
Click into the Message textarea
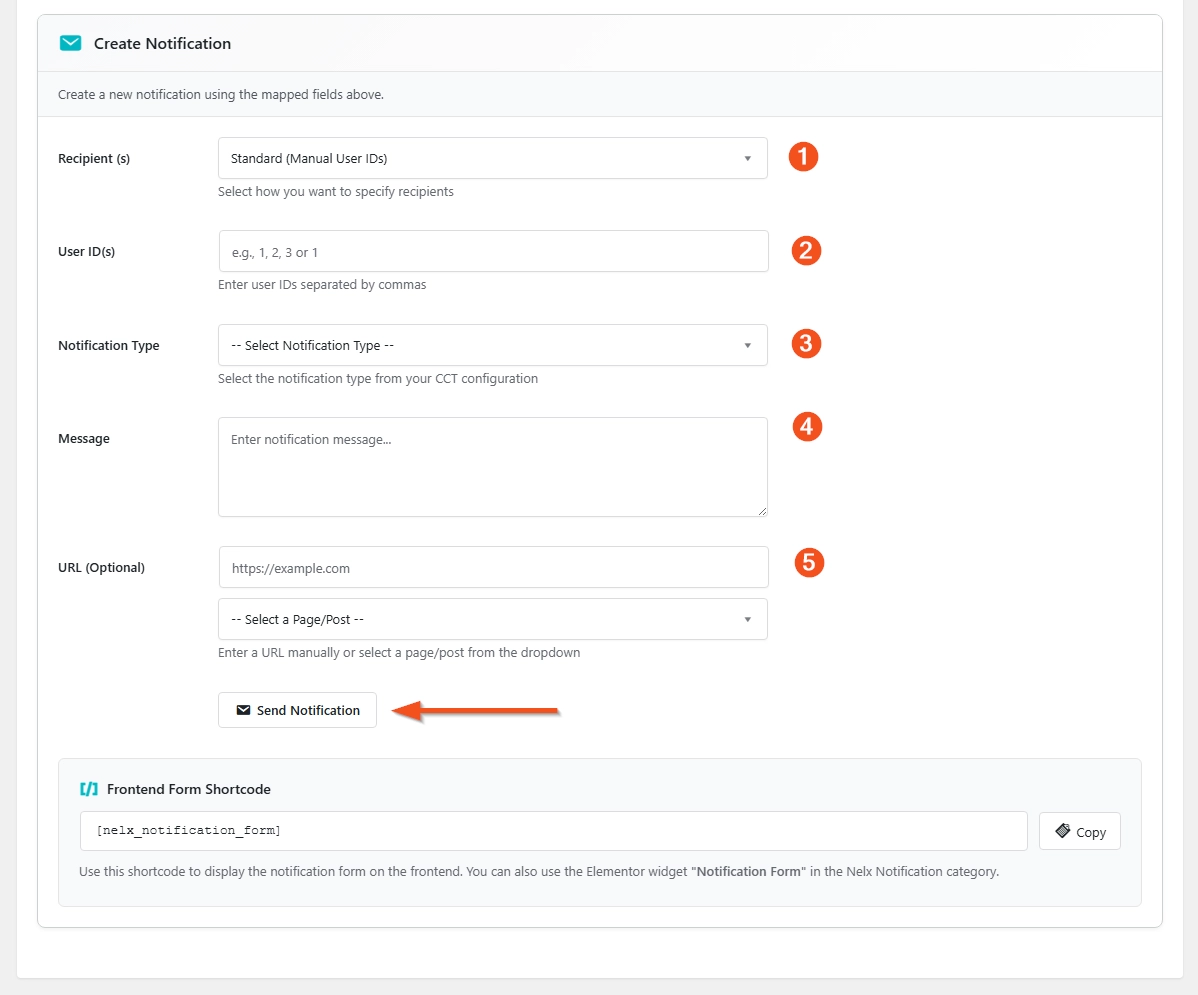493,467
